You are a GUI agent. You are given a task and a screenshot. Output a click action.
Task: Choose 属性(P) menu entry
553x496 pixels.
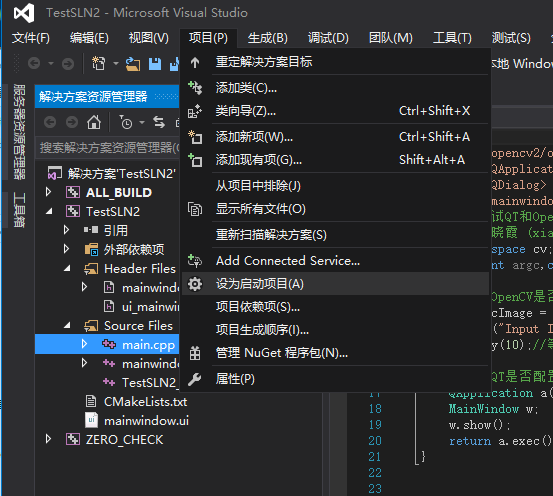(x=335, y=379)
